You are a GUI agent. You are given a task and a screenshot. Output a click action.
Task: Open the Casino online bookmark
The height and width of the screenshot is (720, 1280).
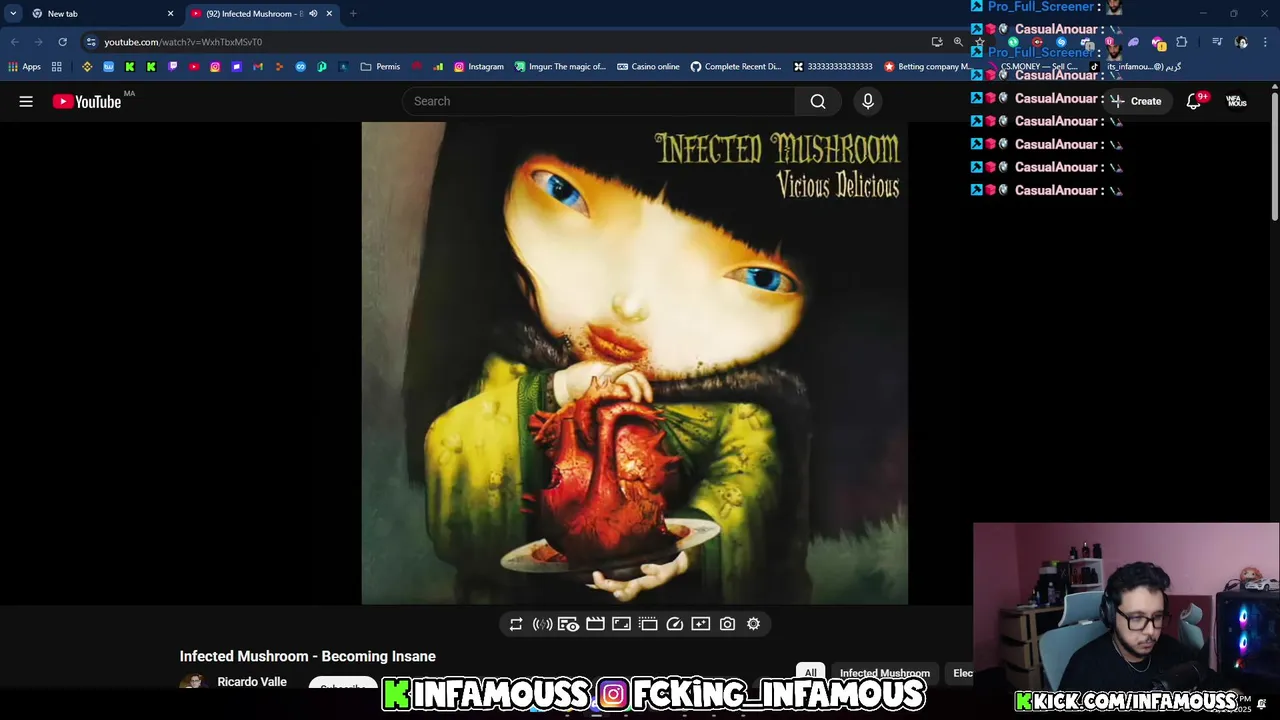click(648, 67)
